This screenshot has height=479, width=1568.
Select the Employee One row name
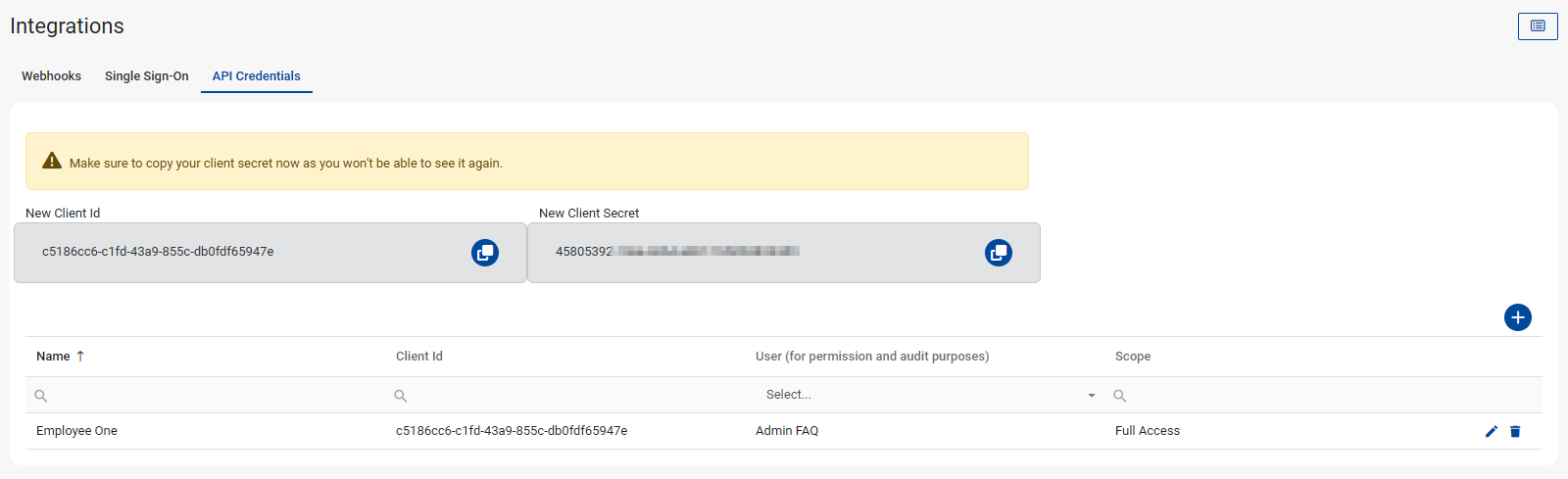point(76,431)
